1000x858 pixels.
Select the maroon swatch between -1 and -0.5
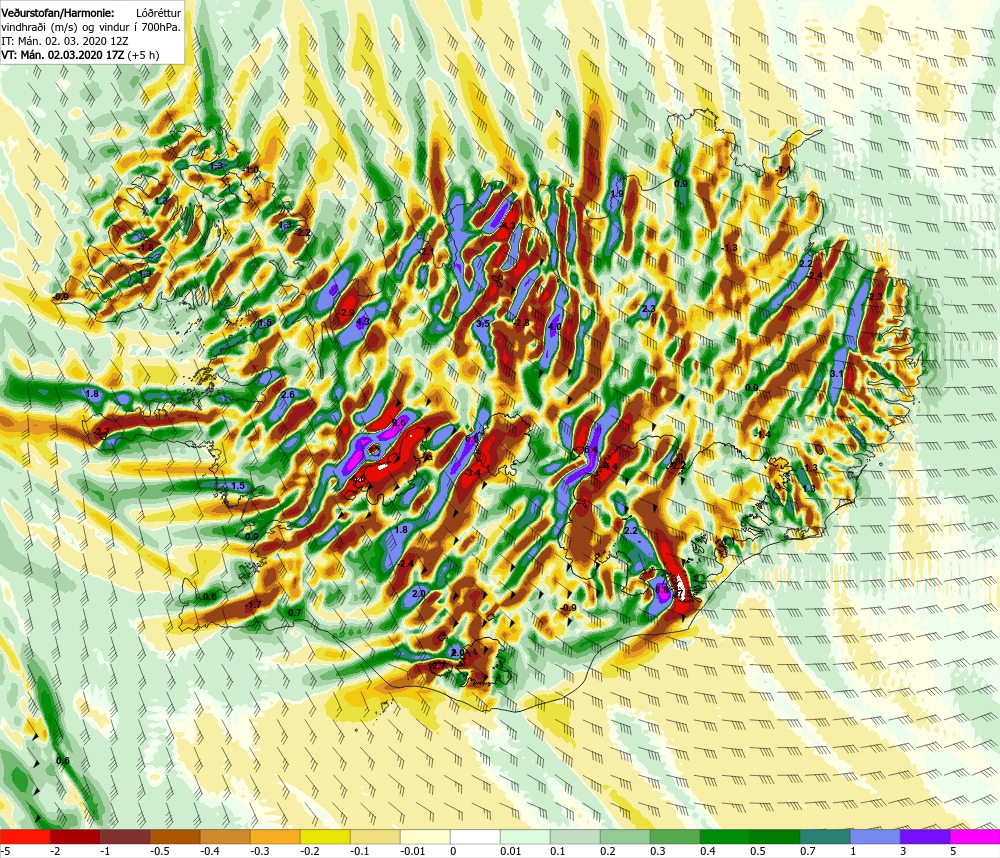[x=125, y=837]
